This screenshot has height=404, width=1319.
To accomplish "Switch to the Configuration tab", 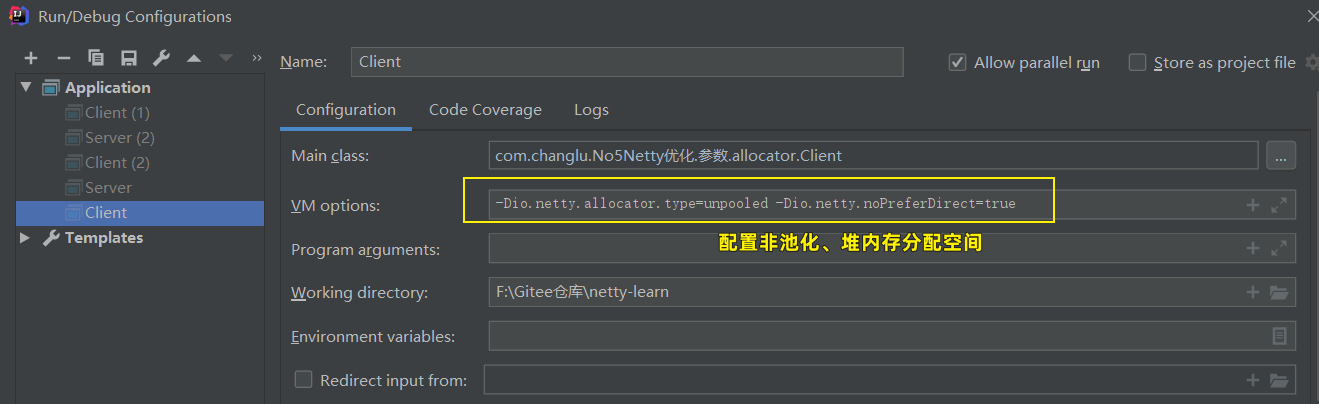I will [346, 110].
